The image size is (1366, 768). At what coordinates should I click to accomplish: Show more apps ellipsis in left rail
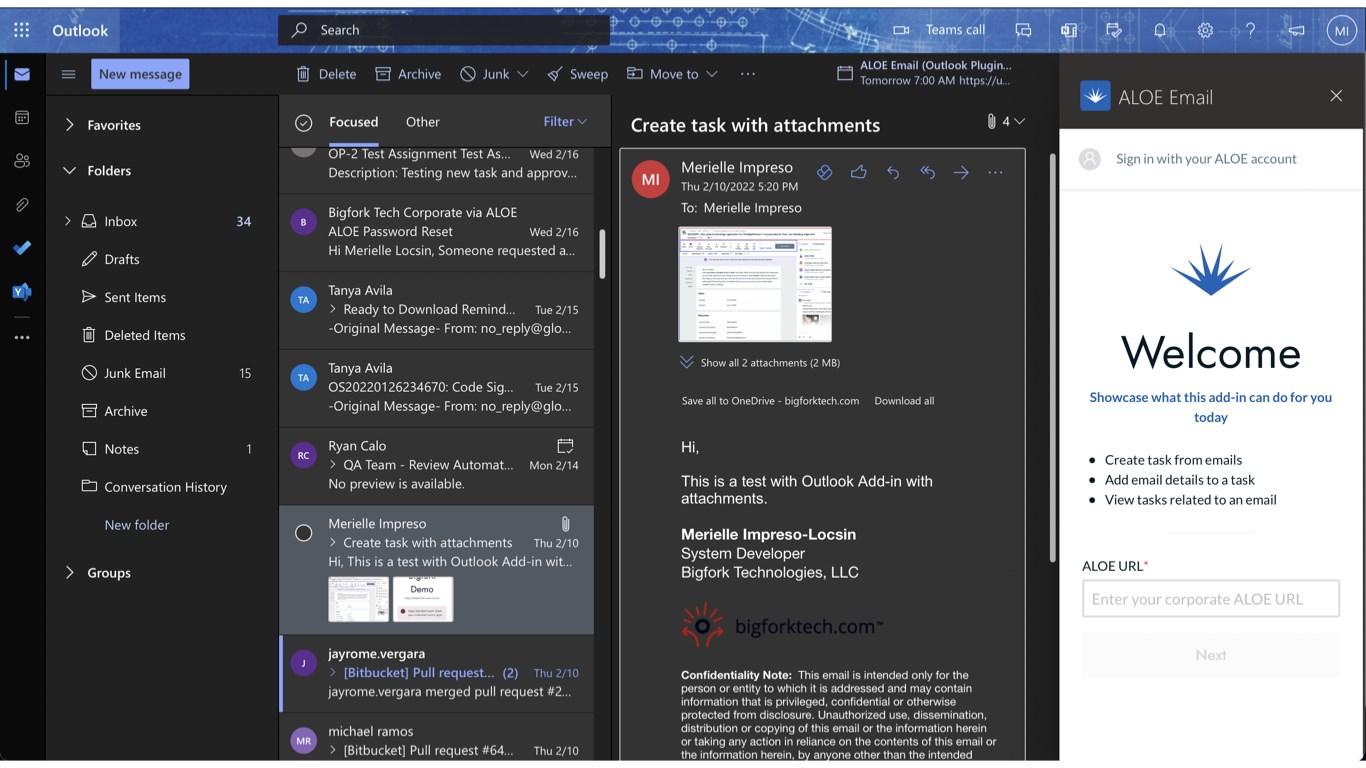(x=22, y=337)
